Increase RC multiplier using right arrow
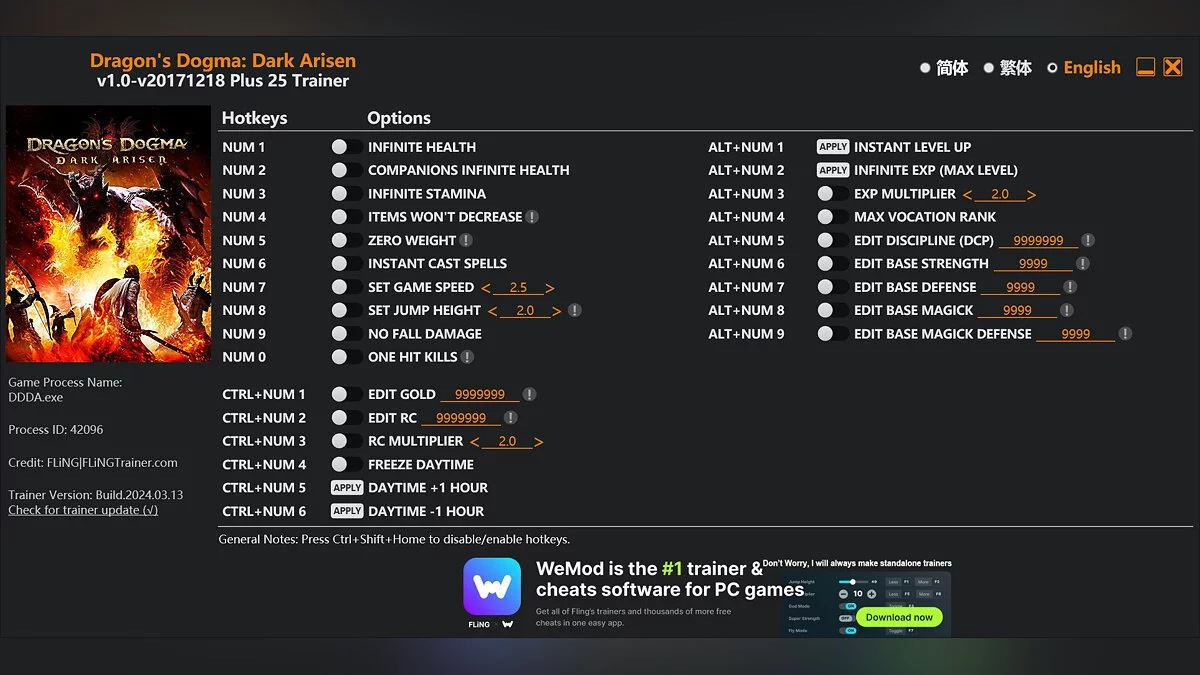 (x=539, y=442)
